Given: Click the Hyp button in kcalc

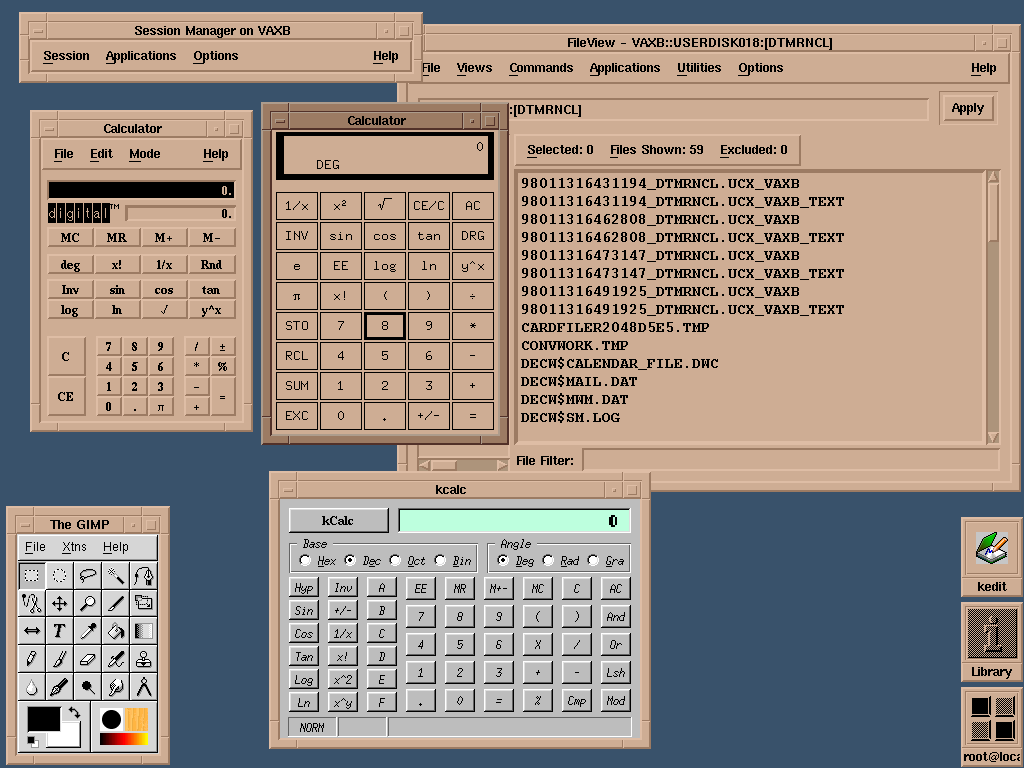Looking at the screenshot, I should coord(304,588).
